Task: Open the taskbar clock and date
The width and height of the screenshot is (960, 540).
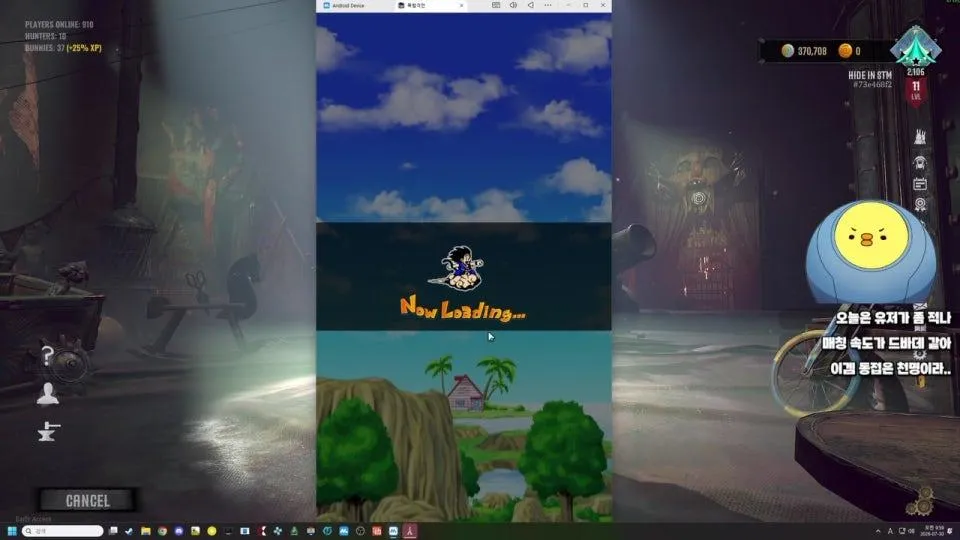Action: (934, 531)
